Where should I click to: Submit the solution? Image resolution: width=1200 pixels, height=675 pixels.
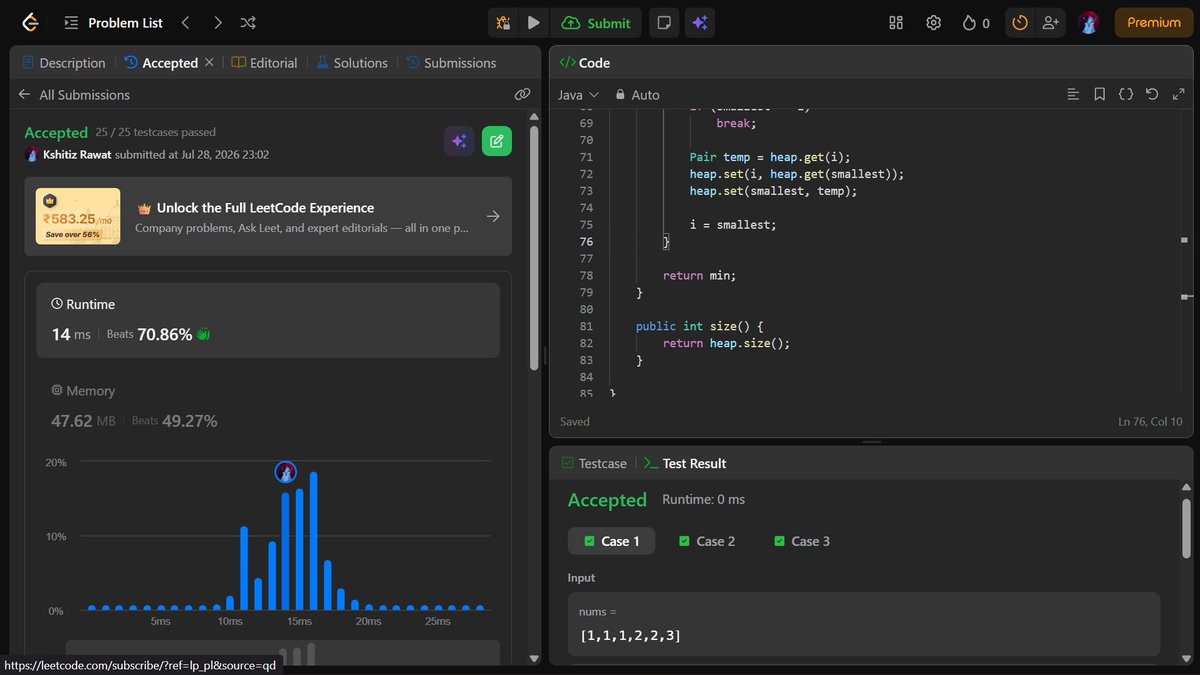point(596,22)
